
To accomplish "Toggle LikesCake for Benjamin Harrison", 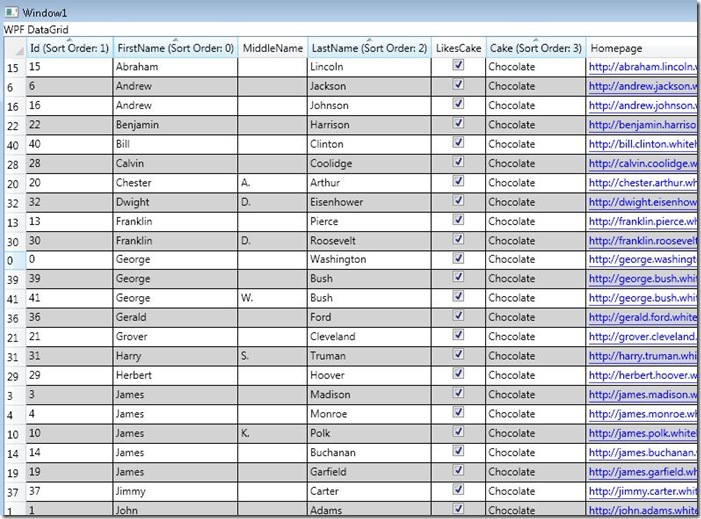I will click(x=458, y=123).
